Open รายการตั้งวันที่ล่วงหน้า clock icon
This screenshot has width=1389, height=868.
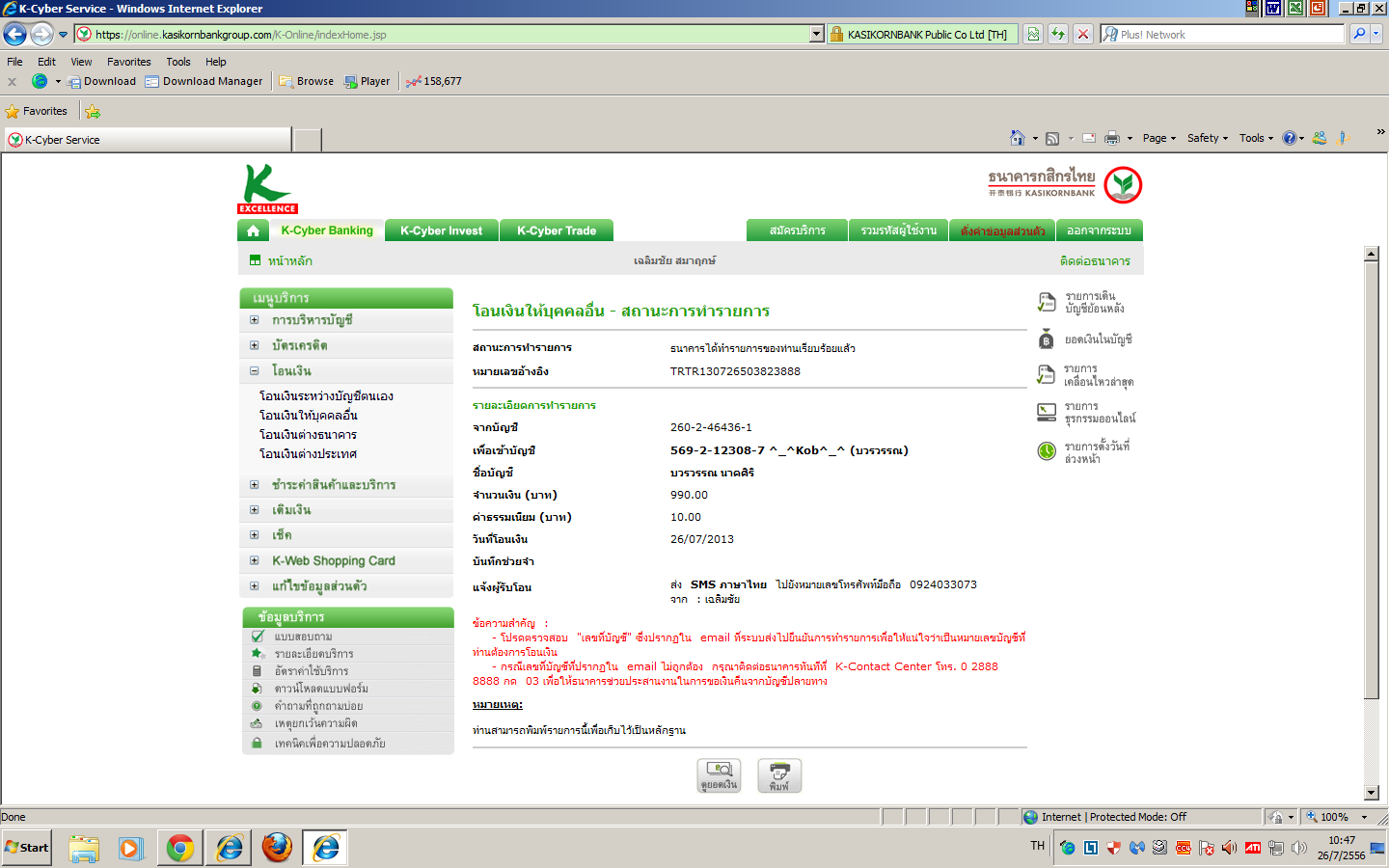coord(1046,451)
